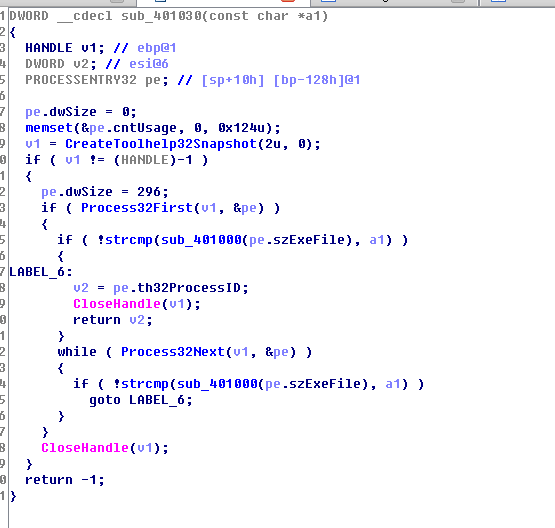Click the 'ebp@1' register comment
Image resolution: width=555 pixels, height=528 pixels.
click(x=157, y=48)
